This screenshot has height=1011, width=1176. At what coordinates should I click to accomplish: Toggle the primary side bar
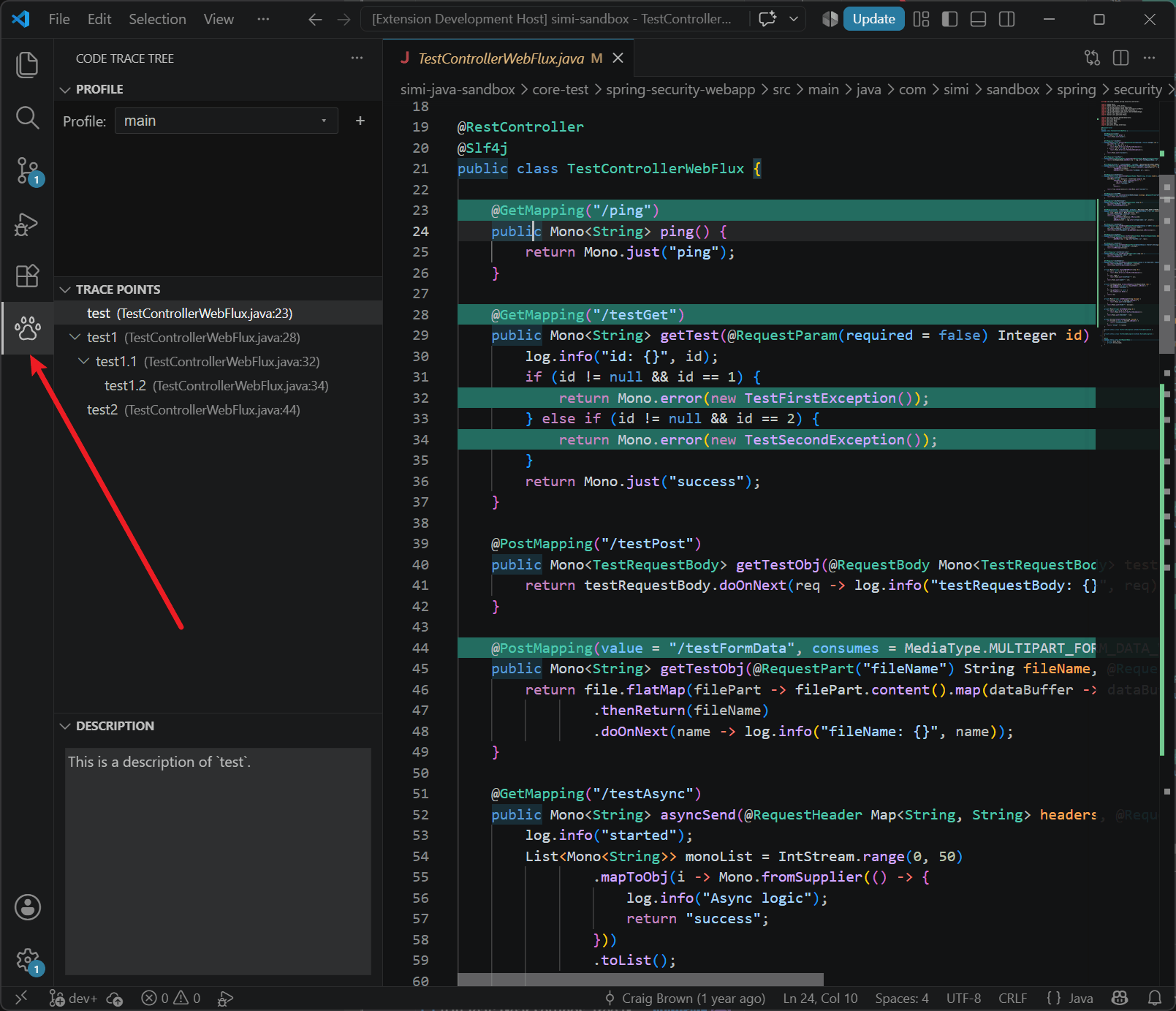tap(949, 19)
